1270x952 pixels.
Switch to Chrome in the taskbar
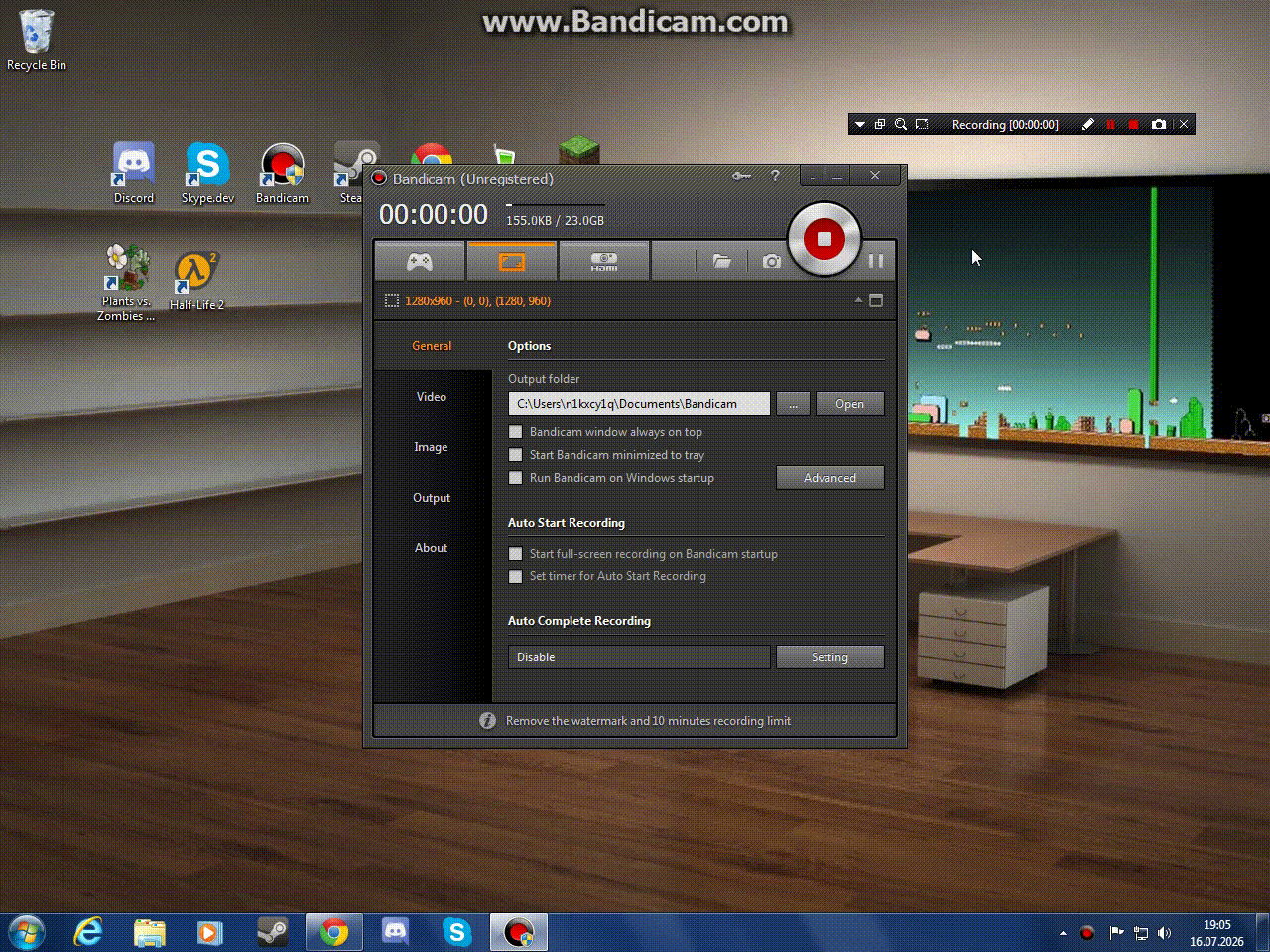pos(334,932)
